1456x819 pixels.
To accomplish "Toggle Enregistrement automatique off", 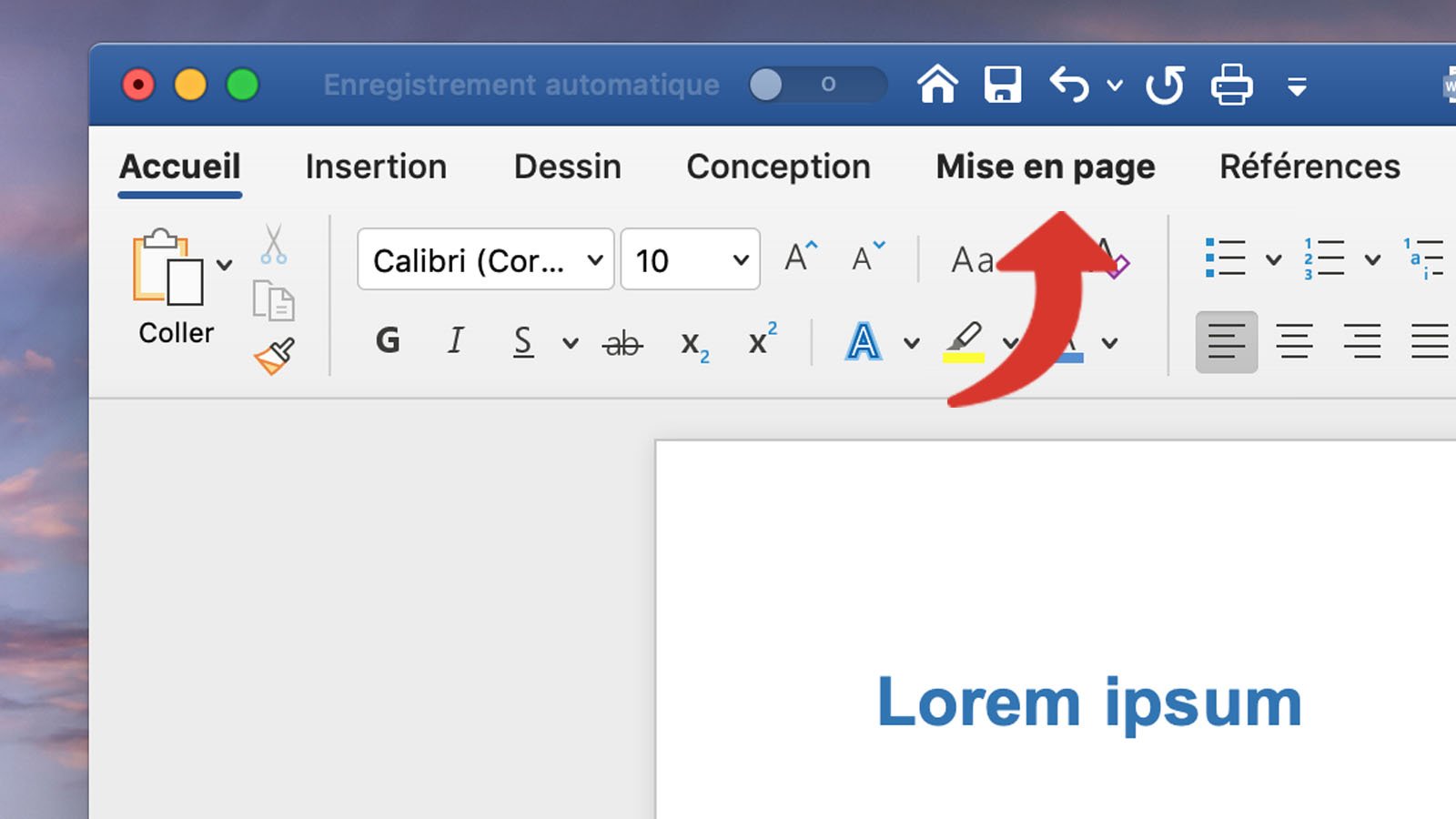I will (816, 85).
